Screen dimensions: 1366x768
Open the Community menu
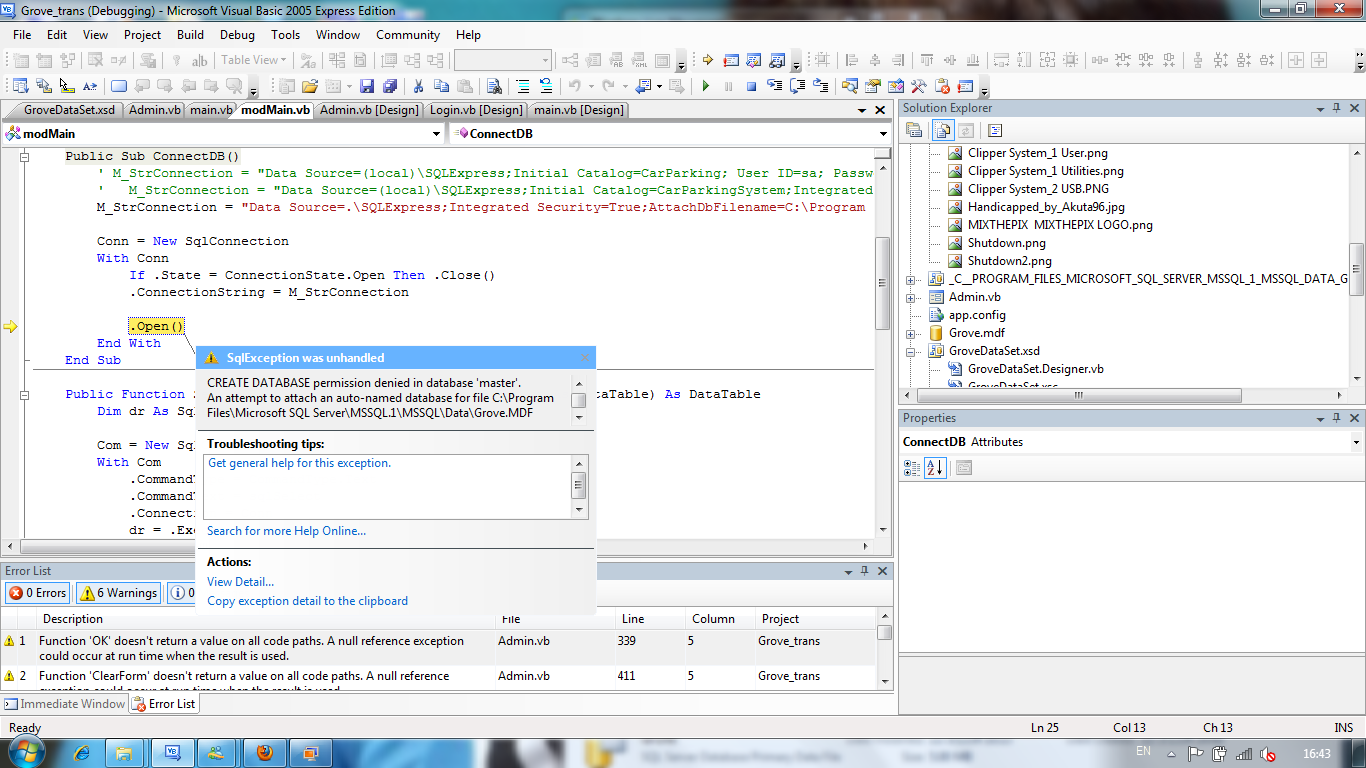408,34
